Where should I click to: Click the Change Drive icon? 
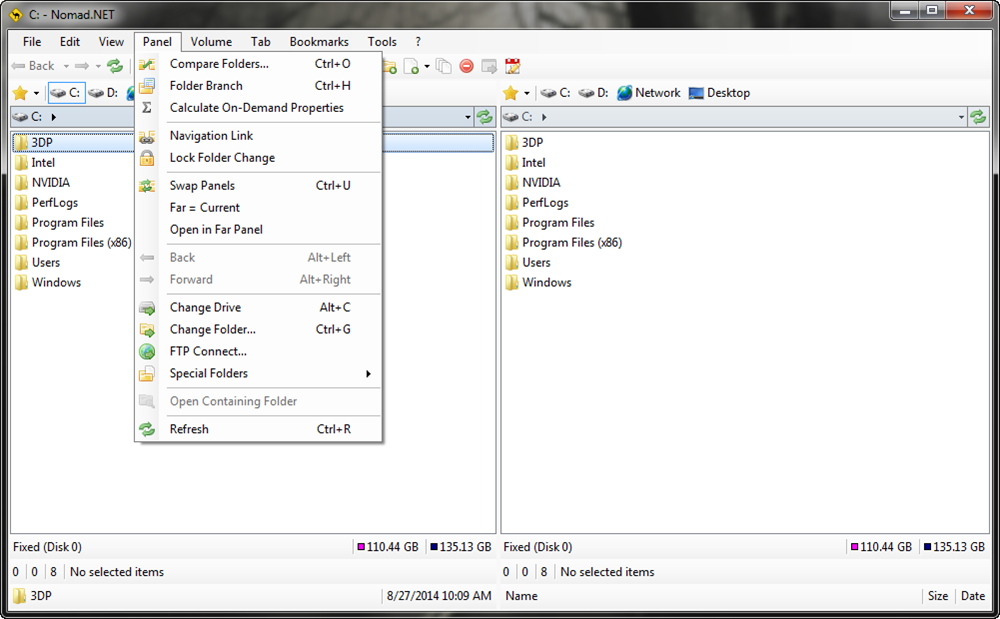[x=147, y=308]
